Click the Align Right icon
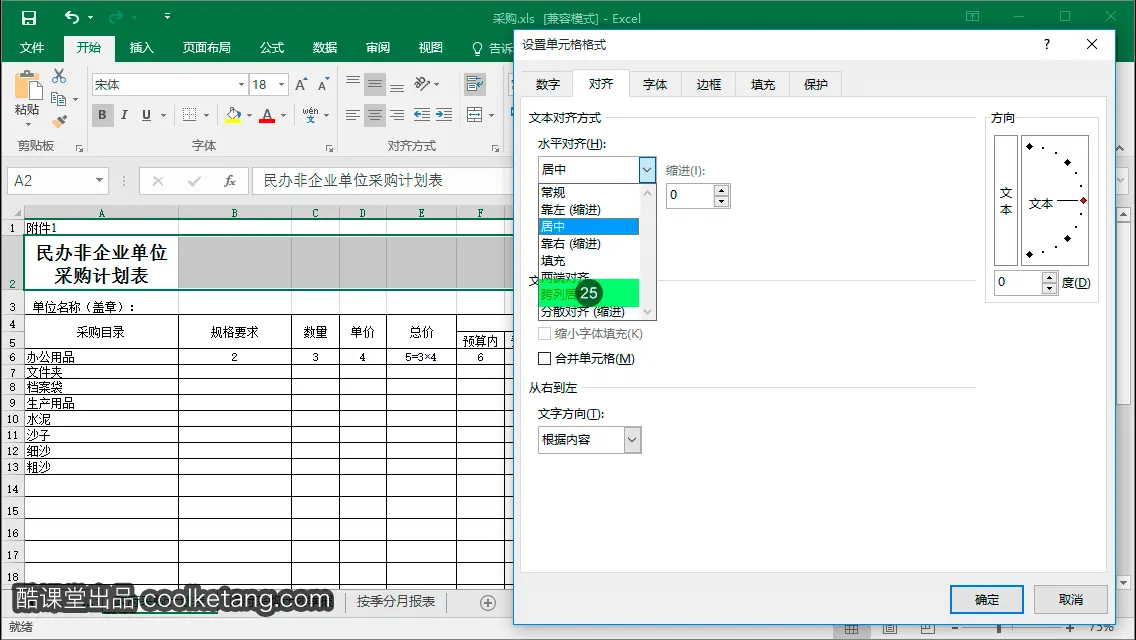 (x=397, y=115)
